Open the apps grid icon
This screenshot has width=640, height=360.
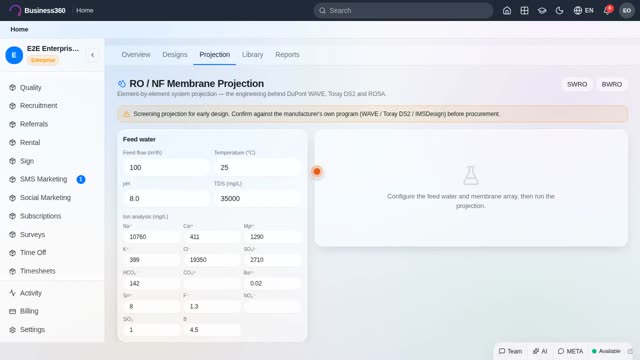pos(524,11)
